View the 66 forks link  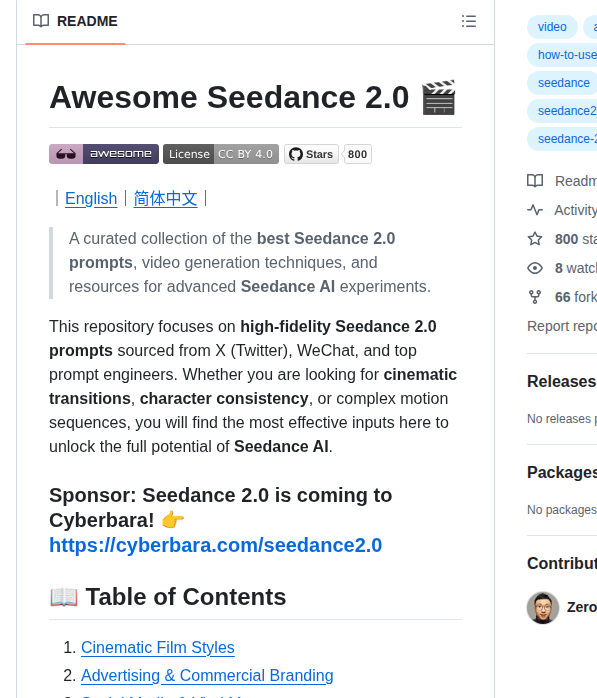click(576, 297)
